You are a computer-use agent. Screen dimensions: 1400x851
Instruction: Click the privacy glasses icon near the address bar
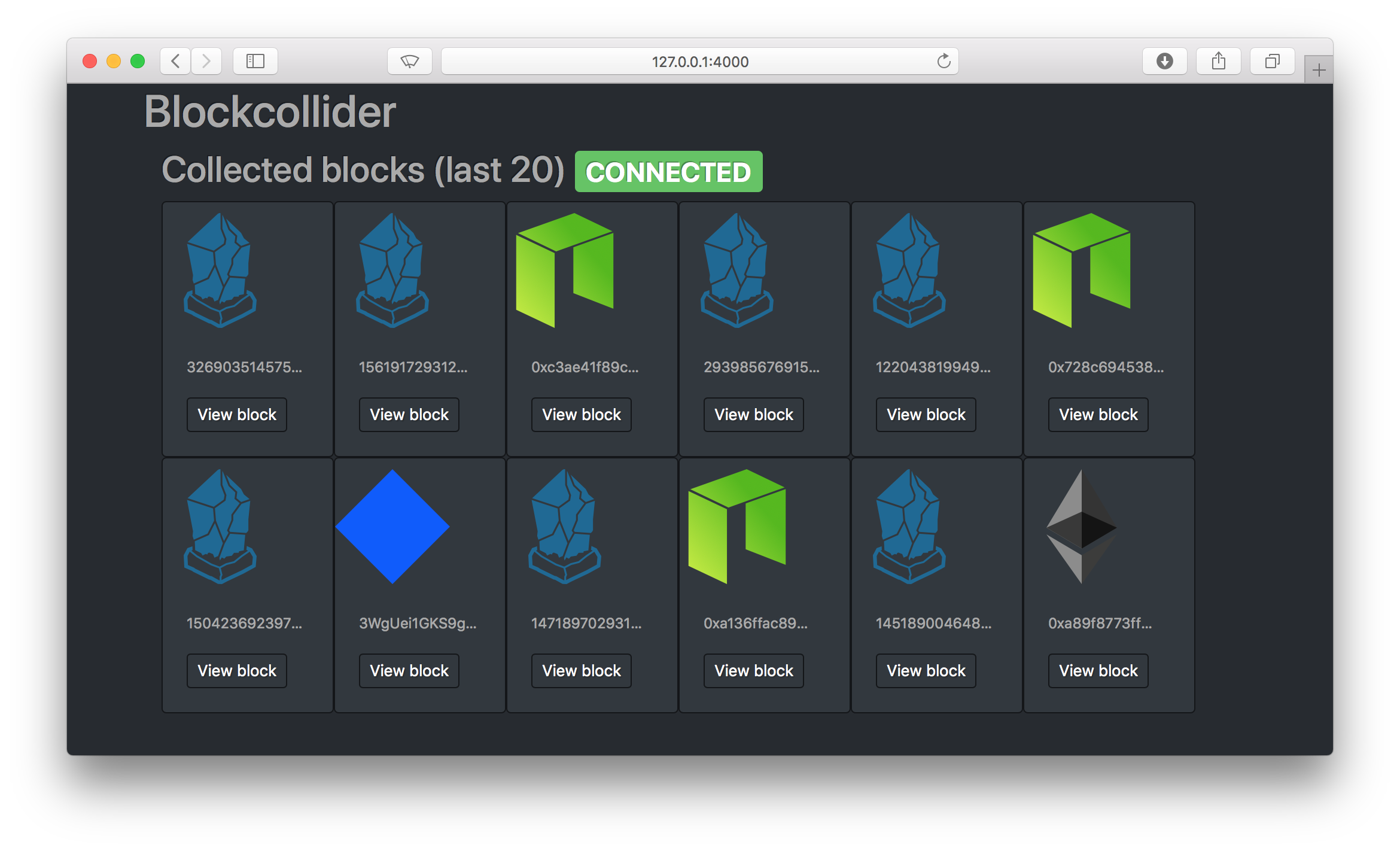[x=410, y=61]
